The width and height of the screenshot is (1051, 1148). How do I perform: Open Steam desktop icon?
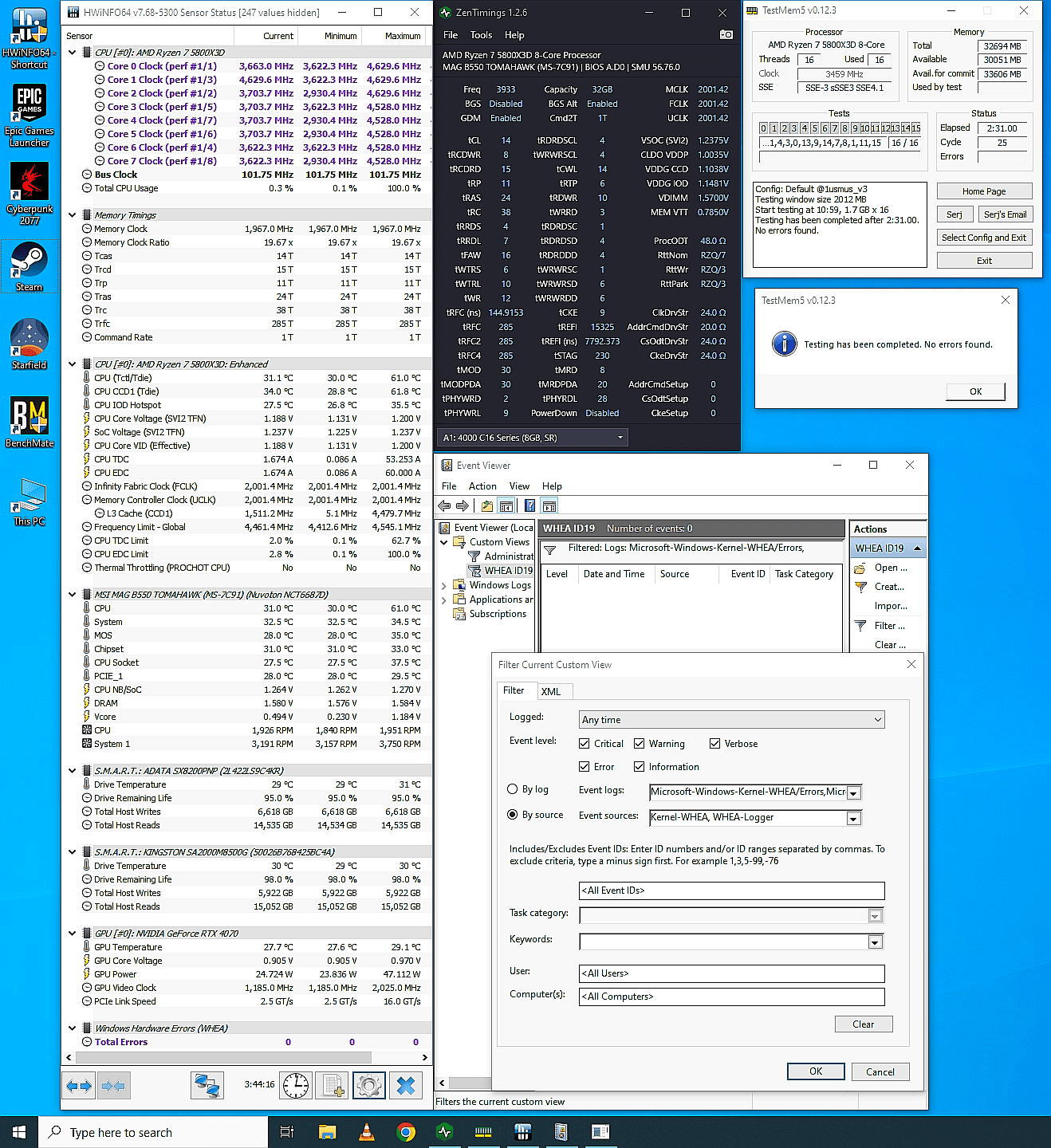click(30, 266)
